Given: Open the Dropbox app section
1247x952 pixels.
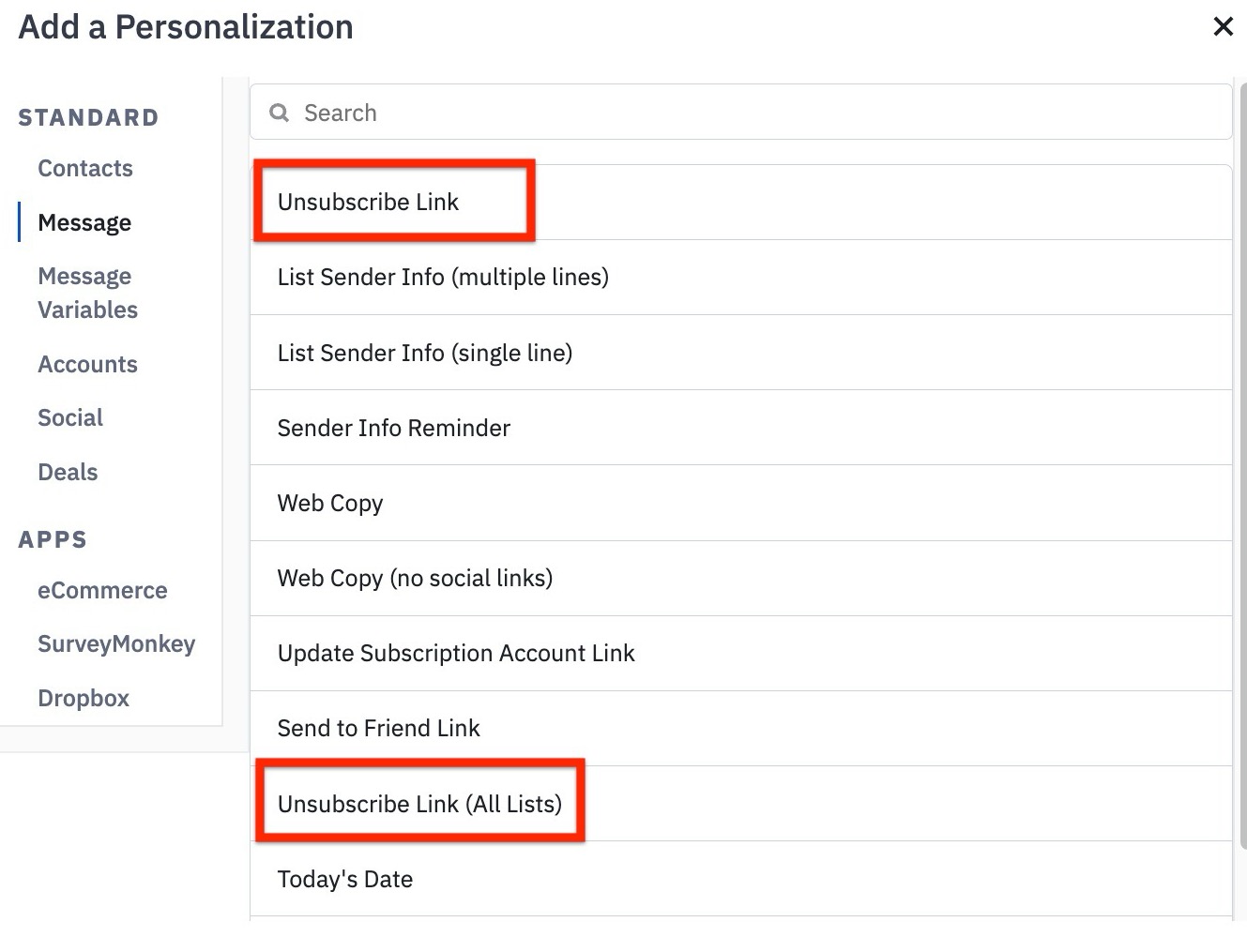Looking at the screenshot, I should 83,698.
